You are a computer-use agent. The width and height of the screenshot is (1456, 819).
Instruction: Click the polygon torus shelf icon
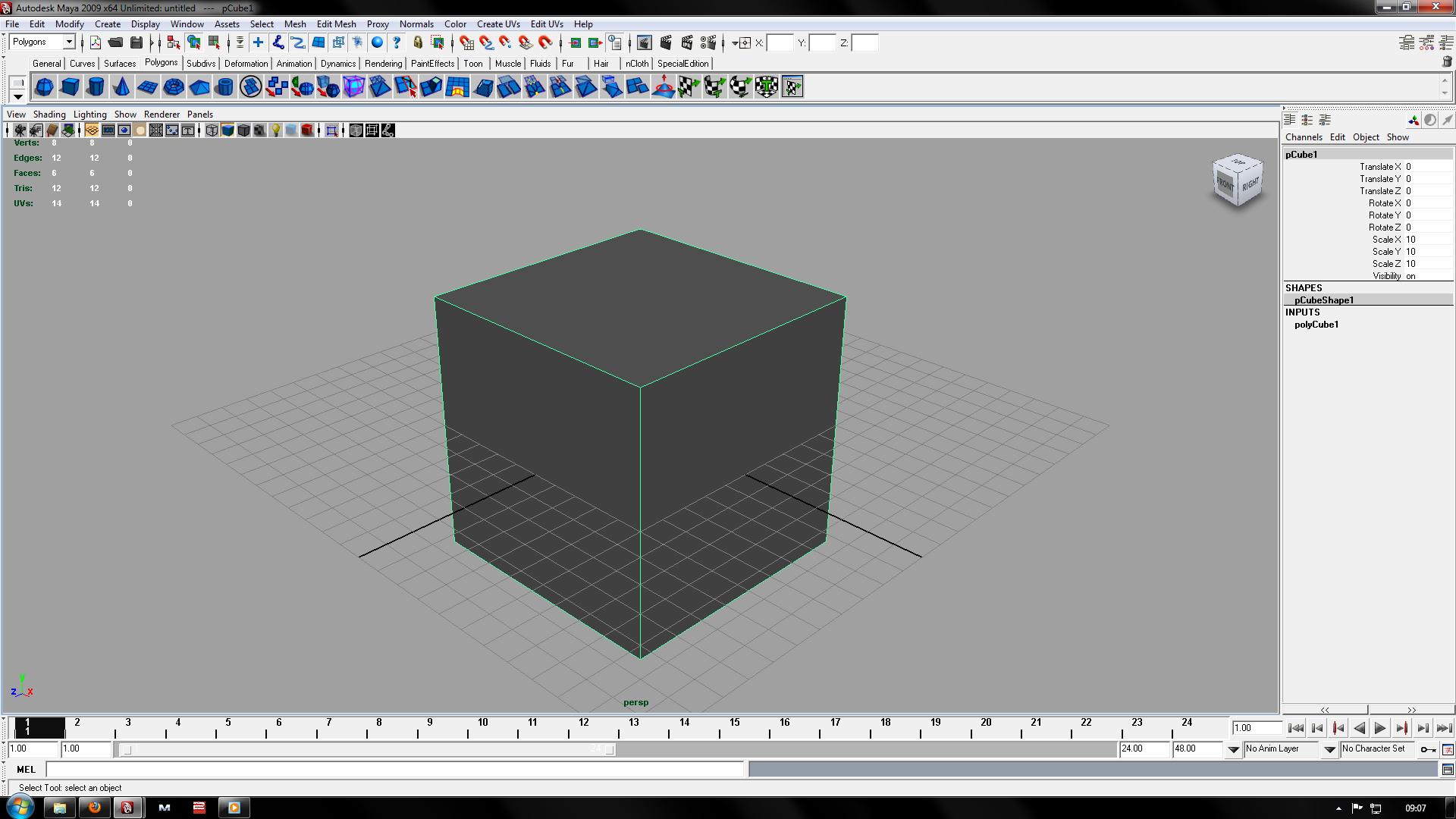(174, 87)
